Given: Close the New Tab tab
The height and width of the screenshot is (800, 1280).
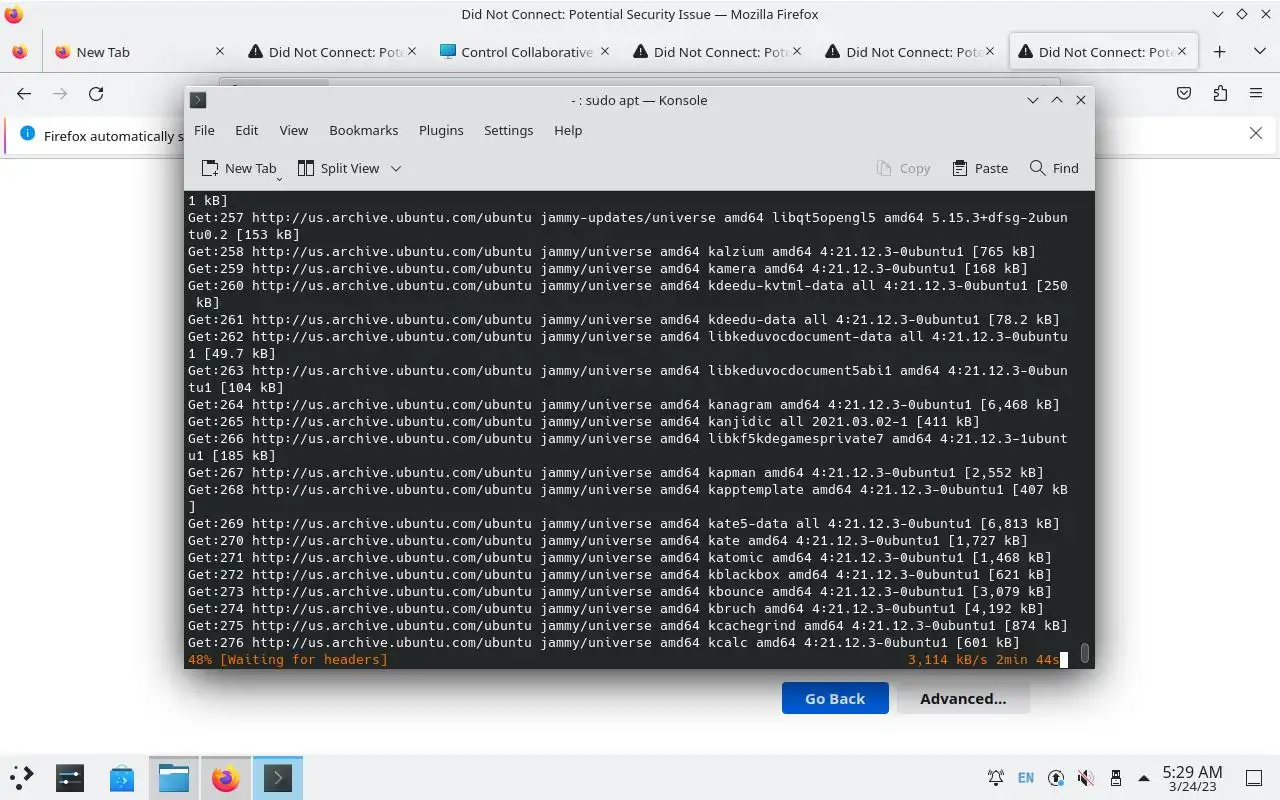Looking at the screenshot, I should [220, 51].
